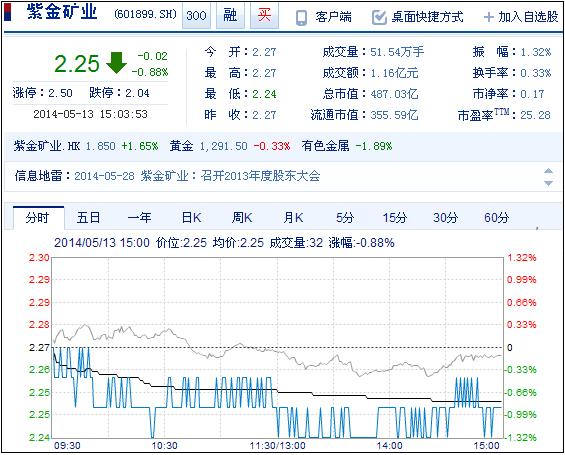Click the red 买 buy button
This screenshot has height=455, width=565.
[264, 15]
